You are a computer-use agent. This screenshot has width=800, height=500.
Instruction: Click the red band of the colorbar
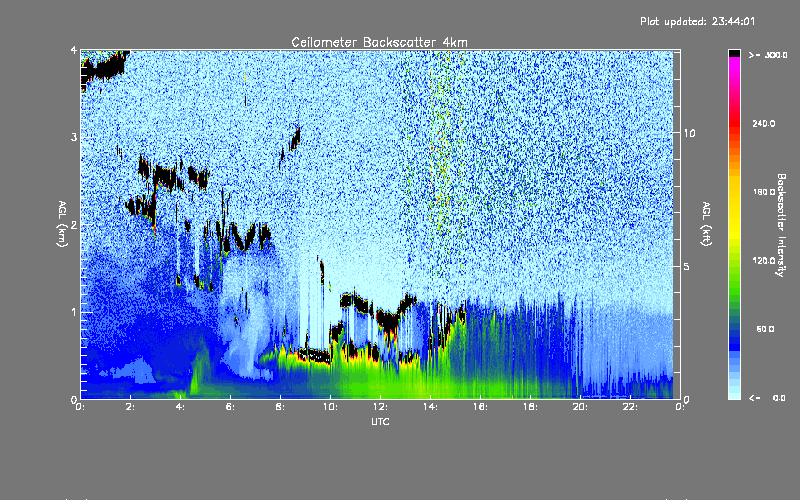pyautogui.click(x=734, y=125)
